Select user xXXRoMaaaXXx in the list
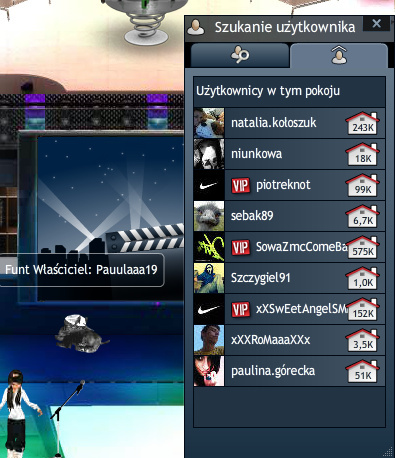This screenshot has width=395, height=458. pyautogui.click(x=289, y=340)
